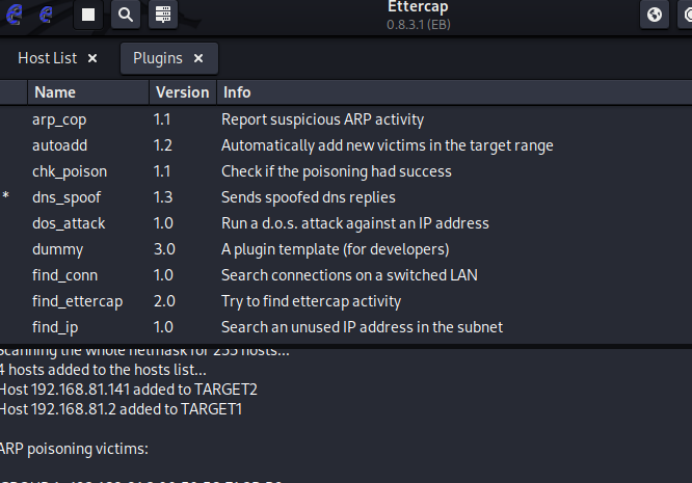
Task: Close the Host List tab
Action: (x=93, y=58)
